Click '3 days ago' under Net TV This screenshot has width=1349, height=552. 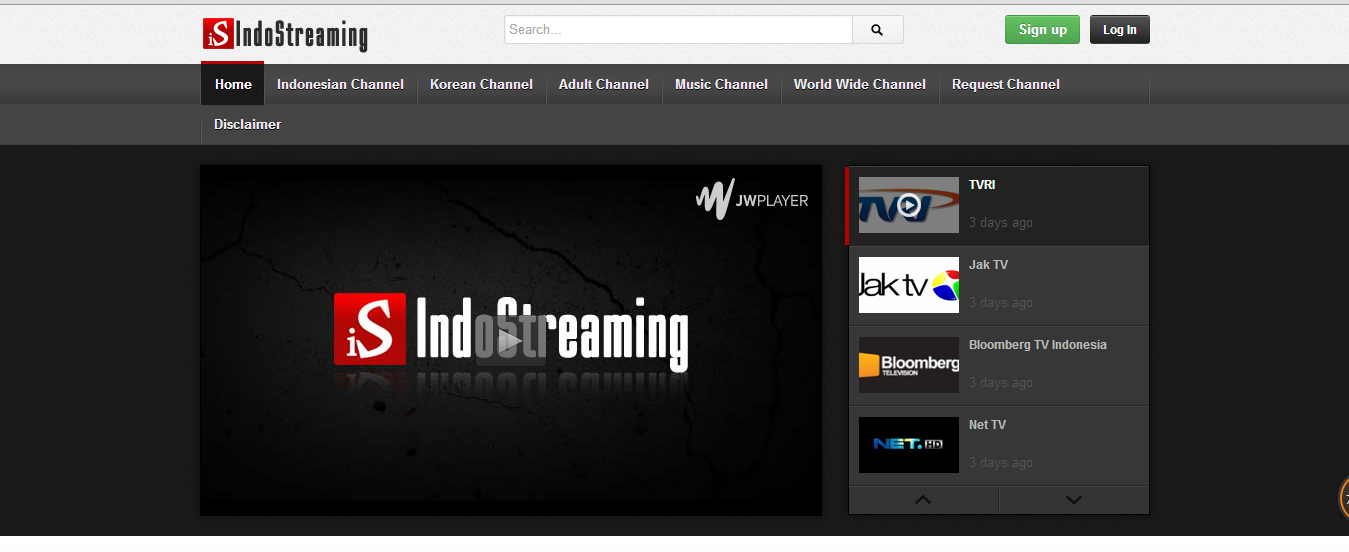point(1001,462)
